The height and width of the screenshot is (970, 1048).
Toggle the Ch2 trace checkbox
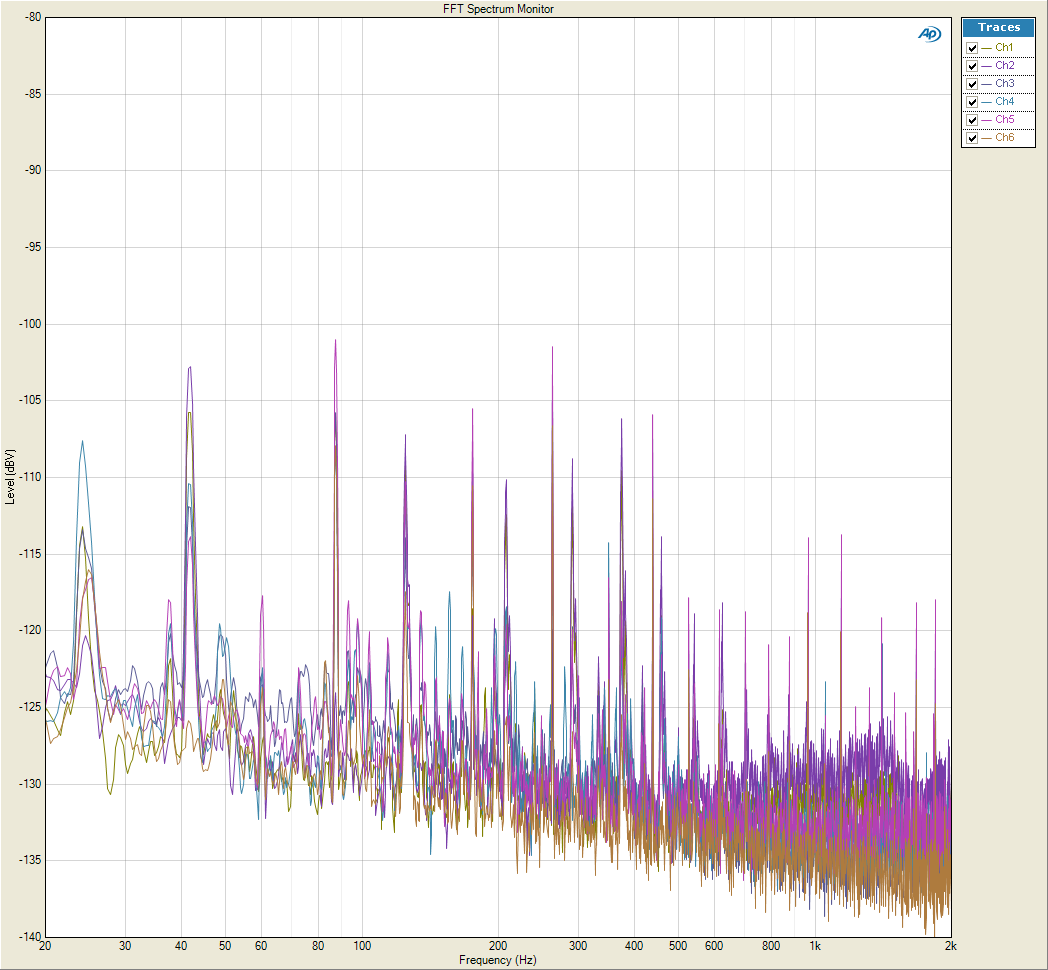click(x=972, y=66)
